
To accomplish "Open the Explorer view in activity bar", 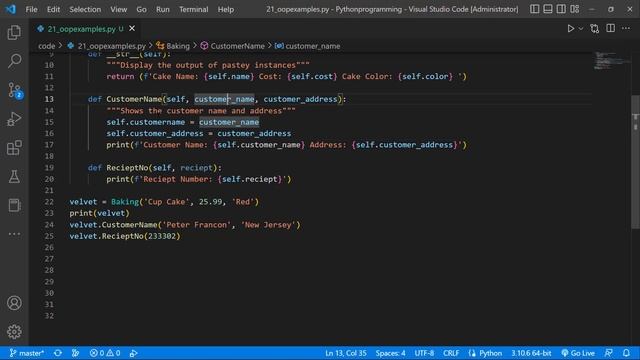I will click(x=14, y=32).
